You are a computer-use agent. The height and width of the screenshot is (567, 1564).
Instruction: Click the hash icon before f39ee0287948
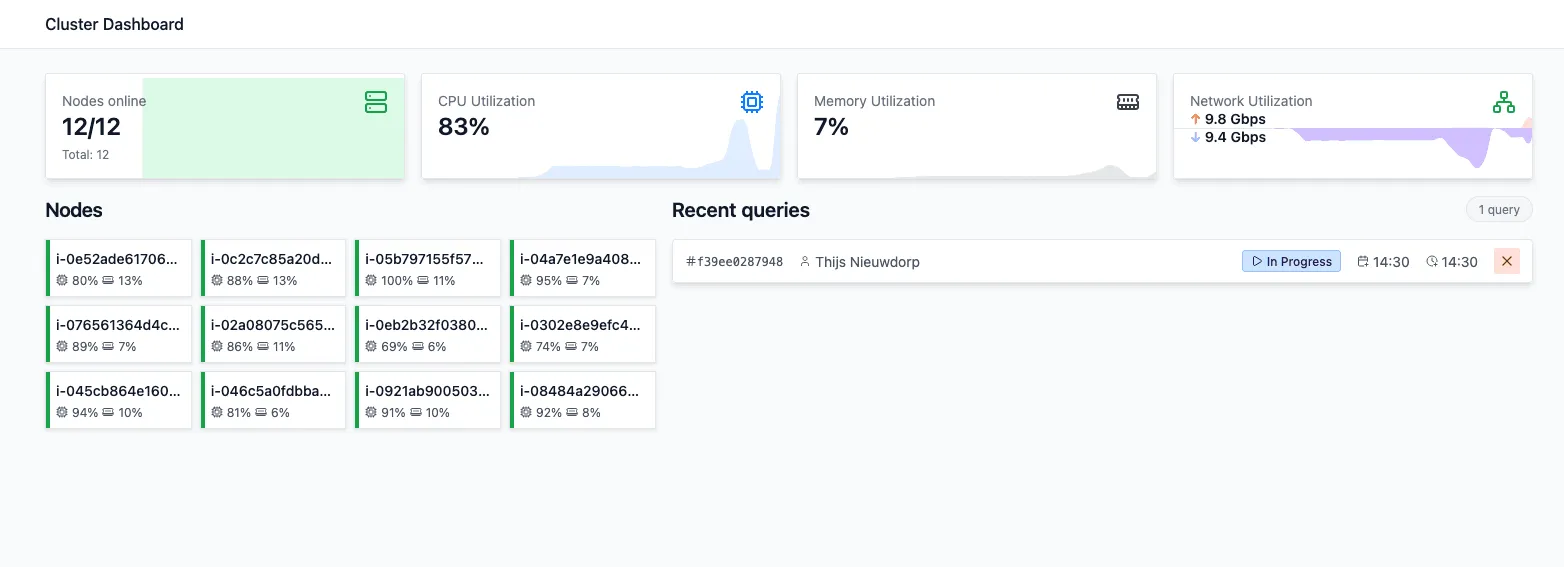click(x=691, y=262)
